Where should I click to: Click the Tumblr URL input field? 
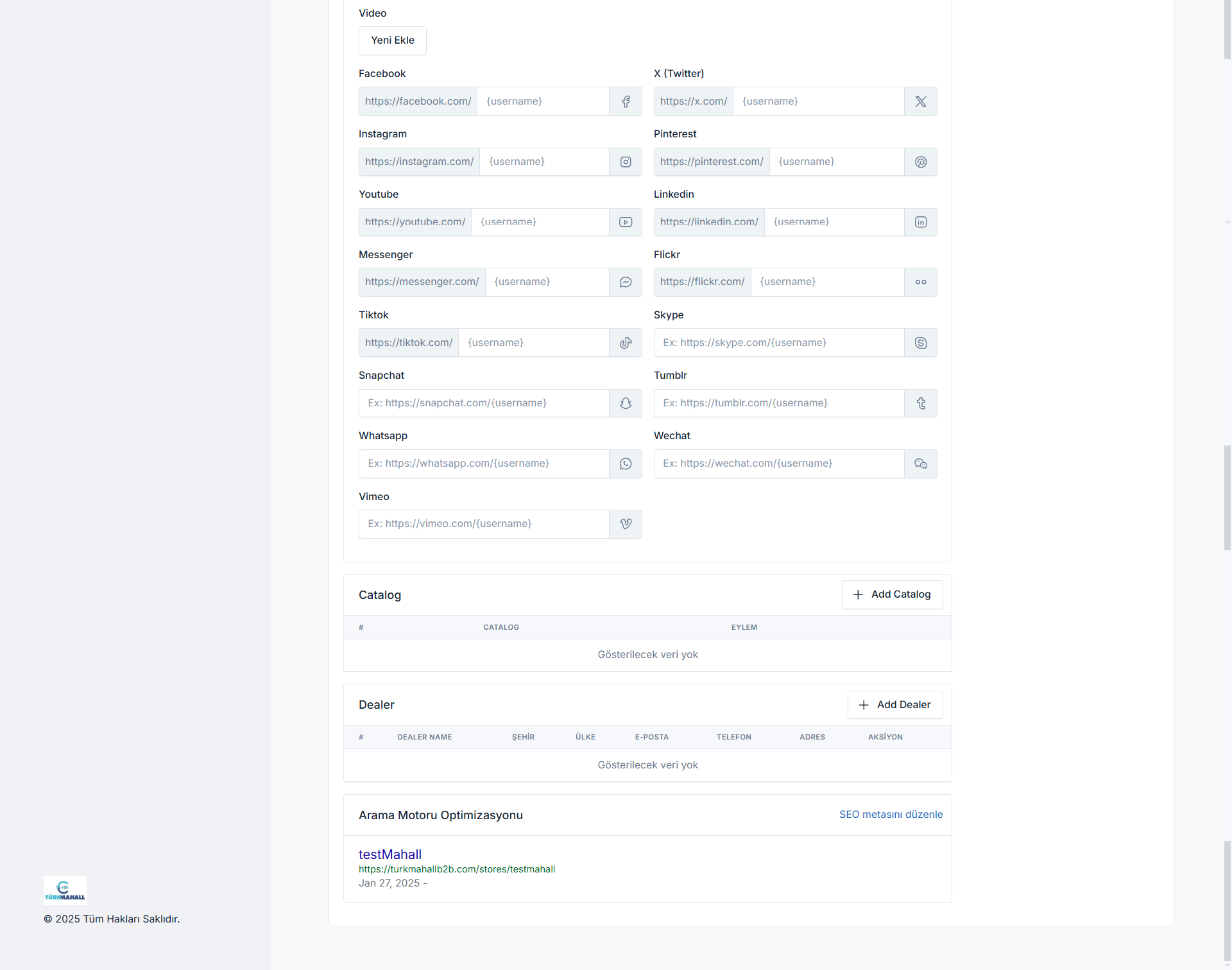779,403
